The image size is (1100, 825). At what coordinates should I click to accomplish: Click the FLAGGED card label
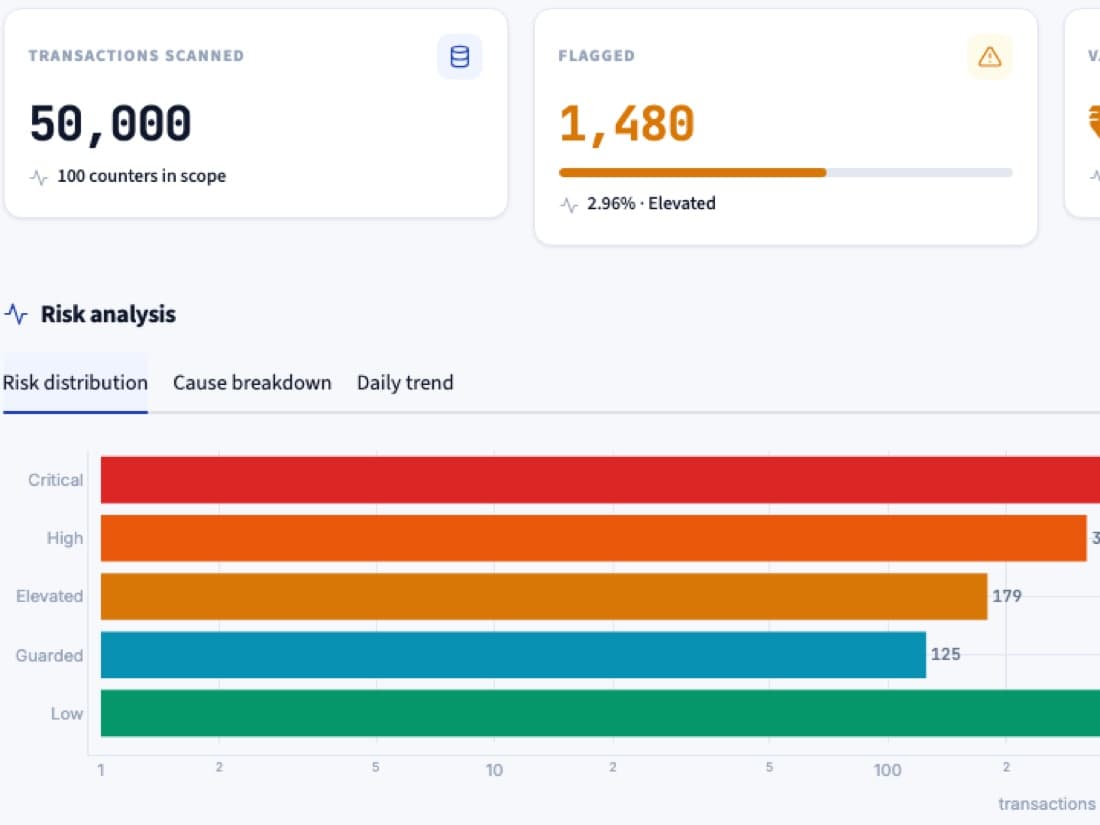[x=596, y=55]
